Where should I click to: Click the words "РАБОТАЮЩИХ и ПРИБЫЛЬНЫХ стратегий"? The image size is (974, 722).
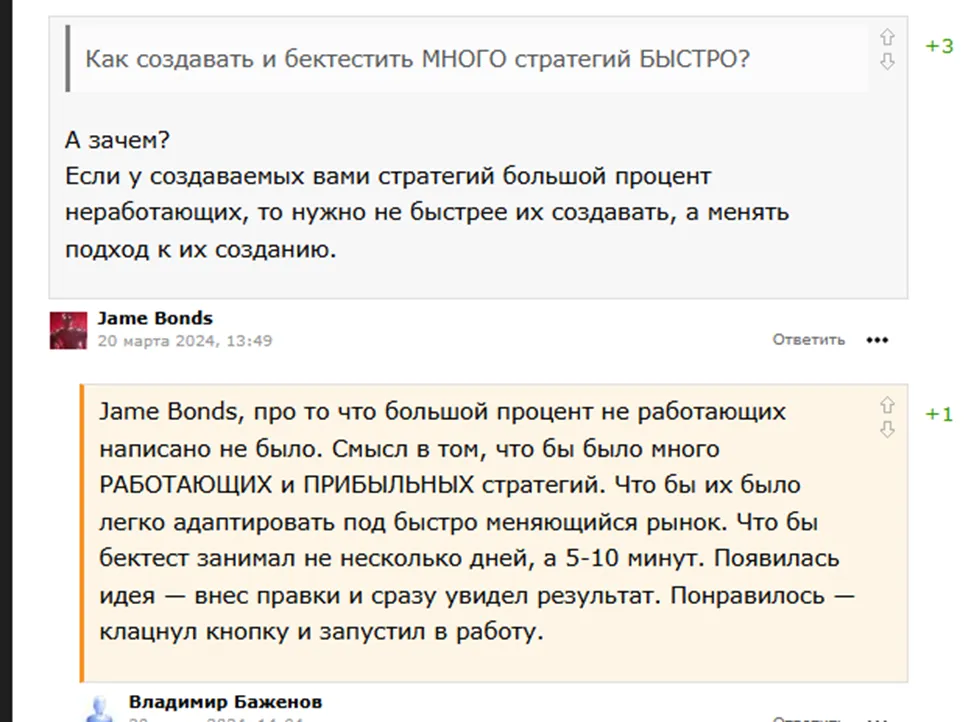352,485
